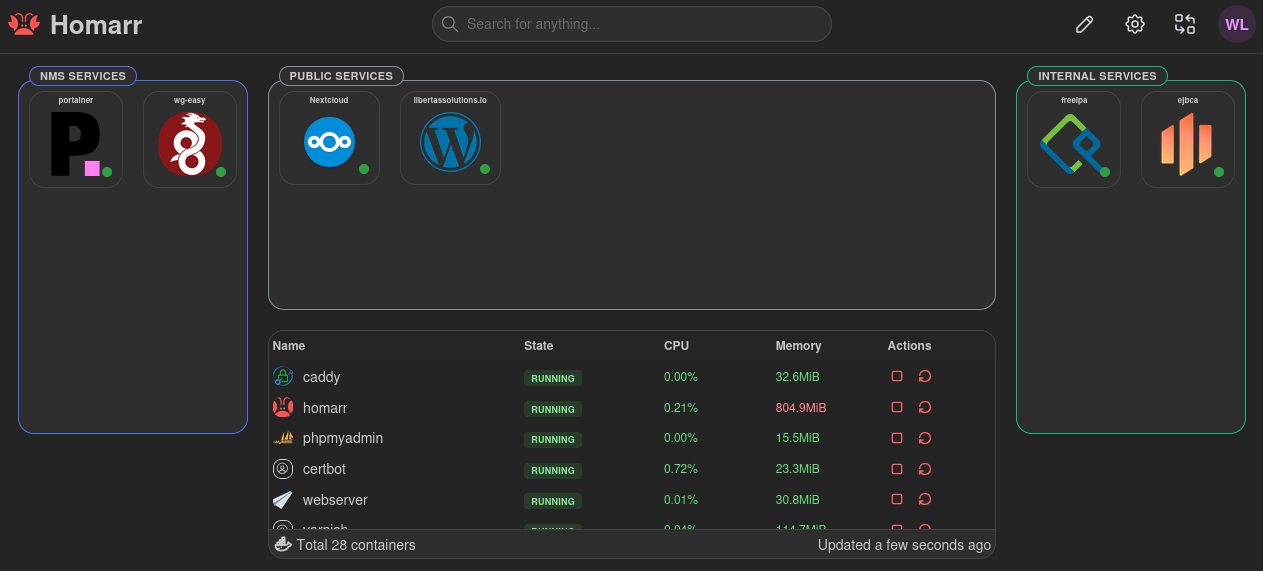Click caddy container icon
Viewport: 1263px width, 571px height.
283,377
